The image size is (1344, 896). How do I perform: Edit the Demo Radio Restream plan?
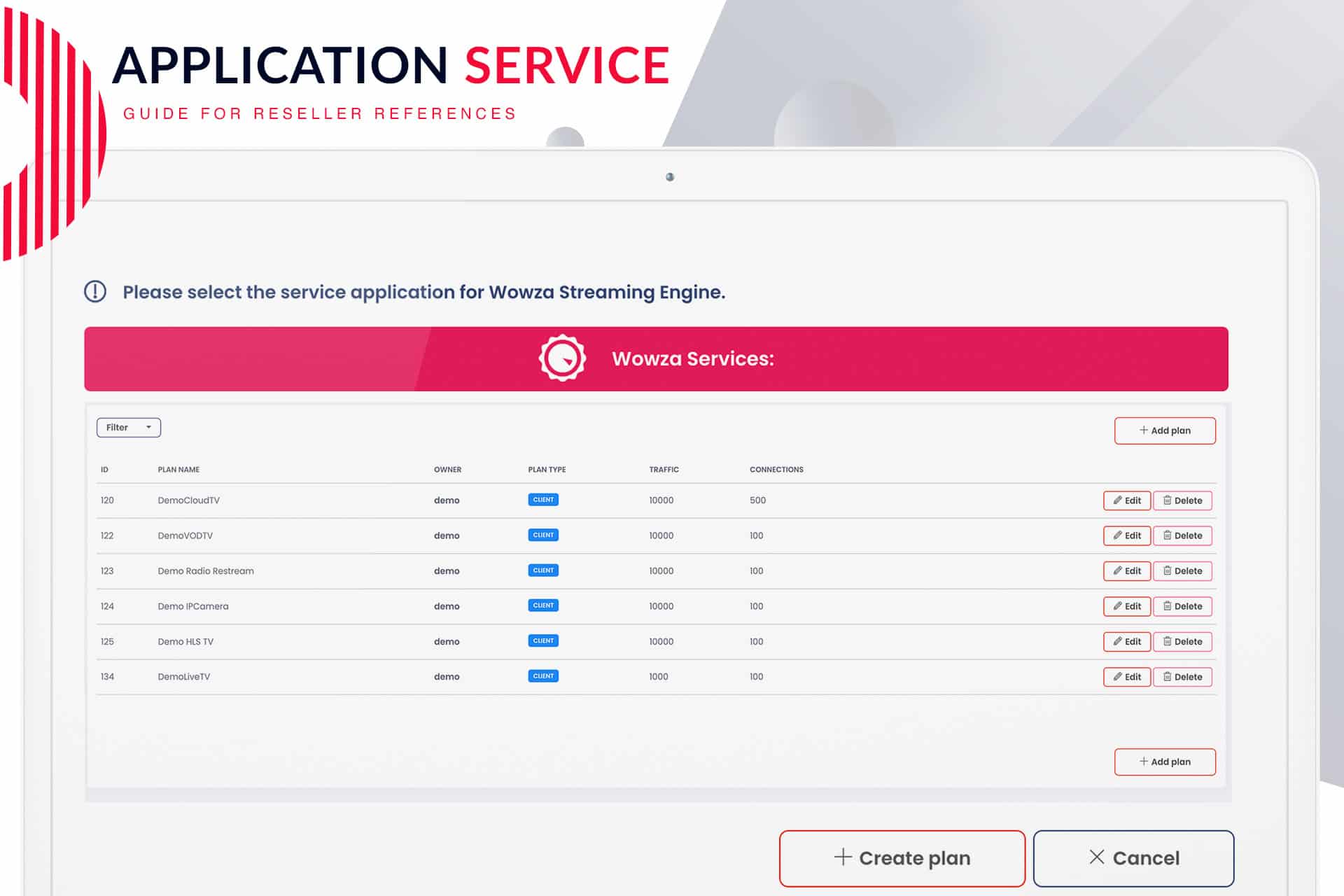pos(1127,571)
